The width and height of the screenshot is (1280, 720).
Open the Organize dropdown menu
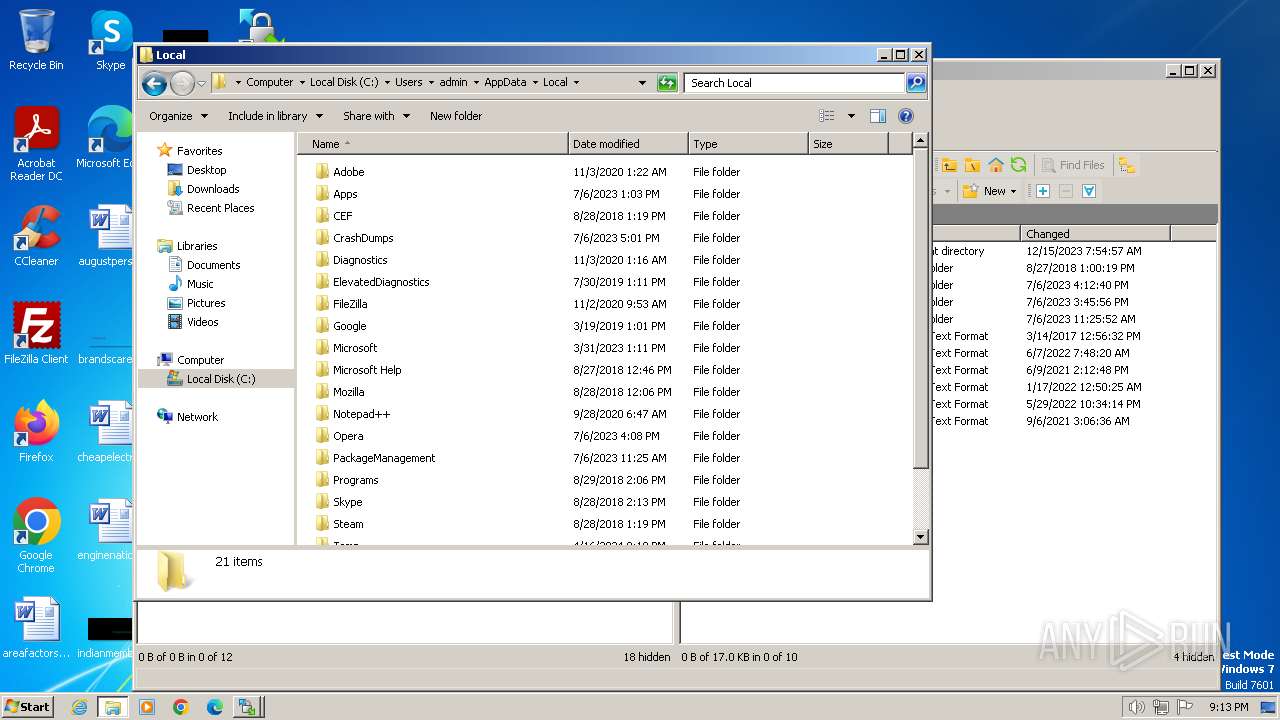point(179,116)
